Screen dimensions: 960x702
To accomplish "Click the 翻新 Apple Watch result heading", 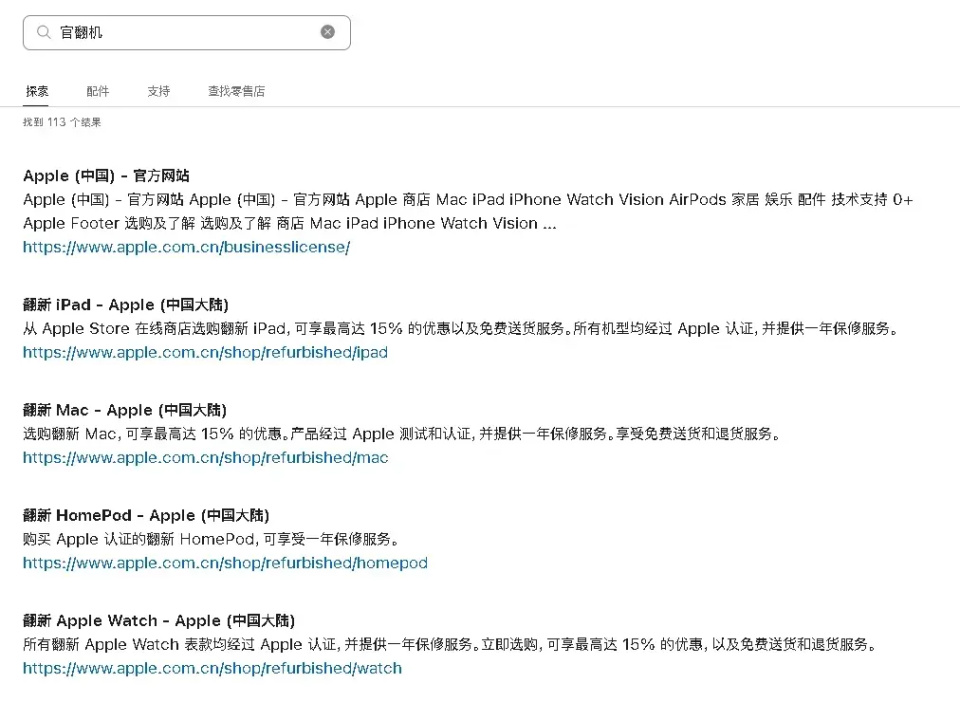I will click(158, 620).
